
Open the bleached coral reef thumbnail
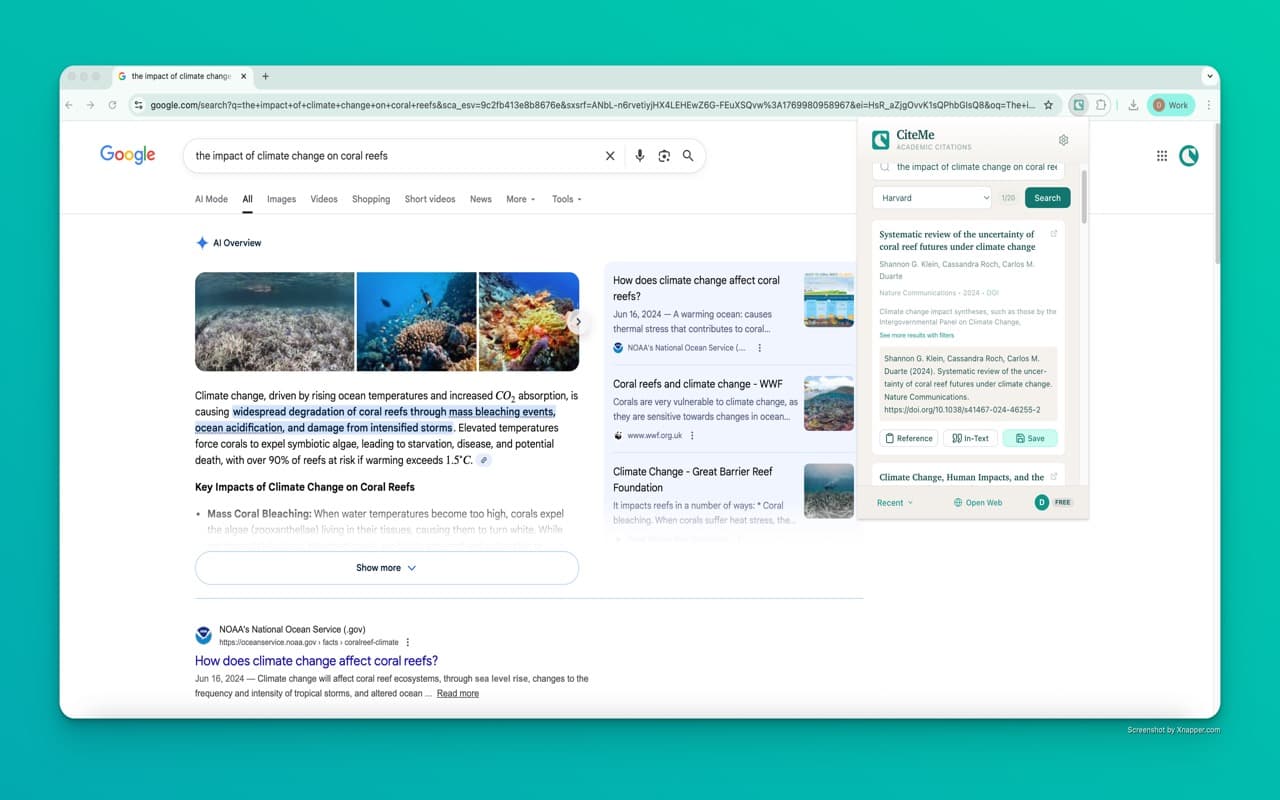[275, 322]
